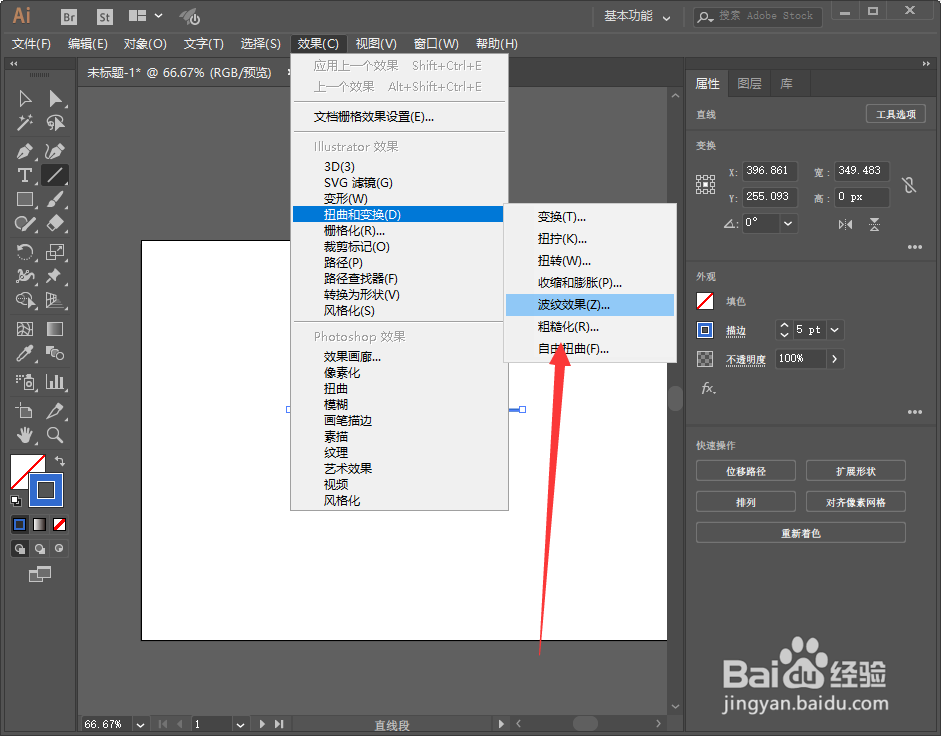Select the Rectangle tool

click(x=25, y=199)
